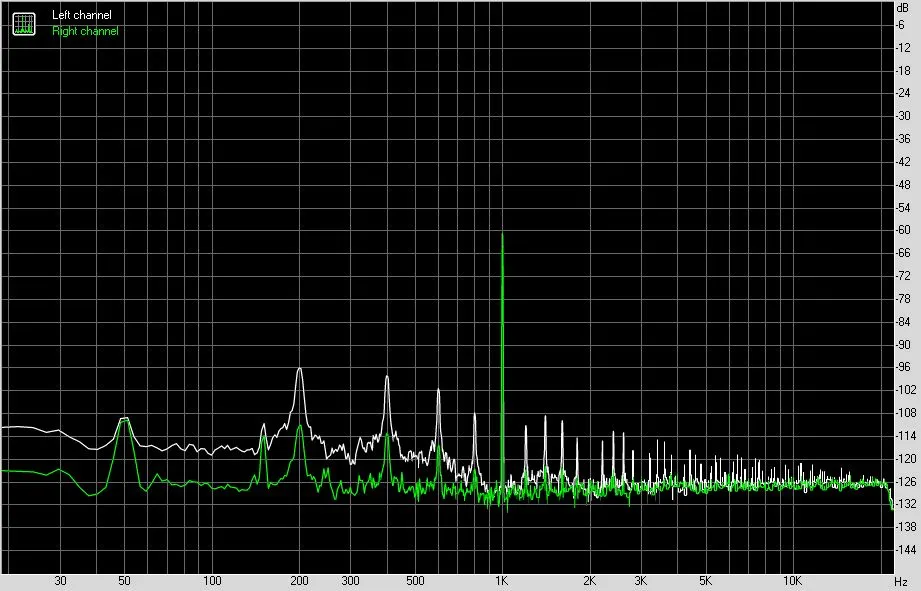921x591 pixels.
Task: Click the 10K frequency axis label
Action: point(792,581)
